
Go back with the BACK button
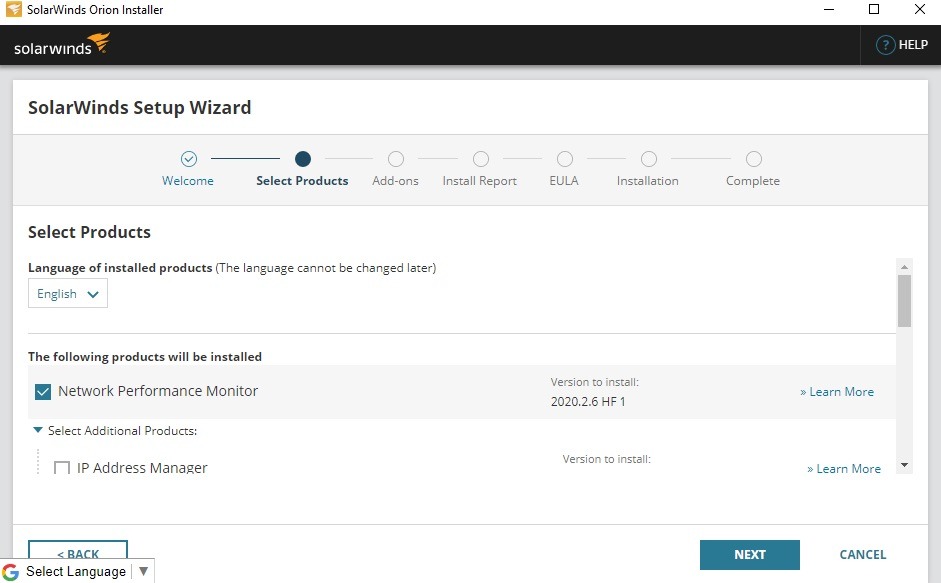pyautogui.click(x=78, y=552)
